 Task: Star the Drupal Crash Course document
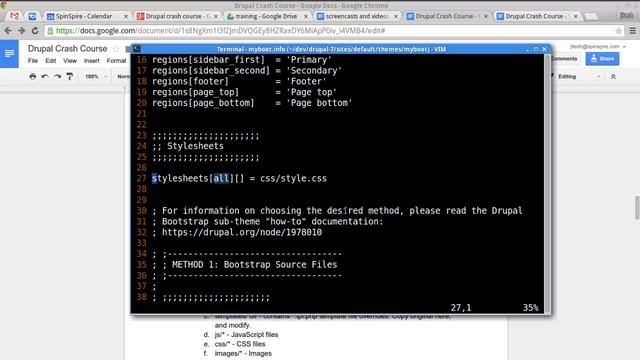coord(116,49)
